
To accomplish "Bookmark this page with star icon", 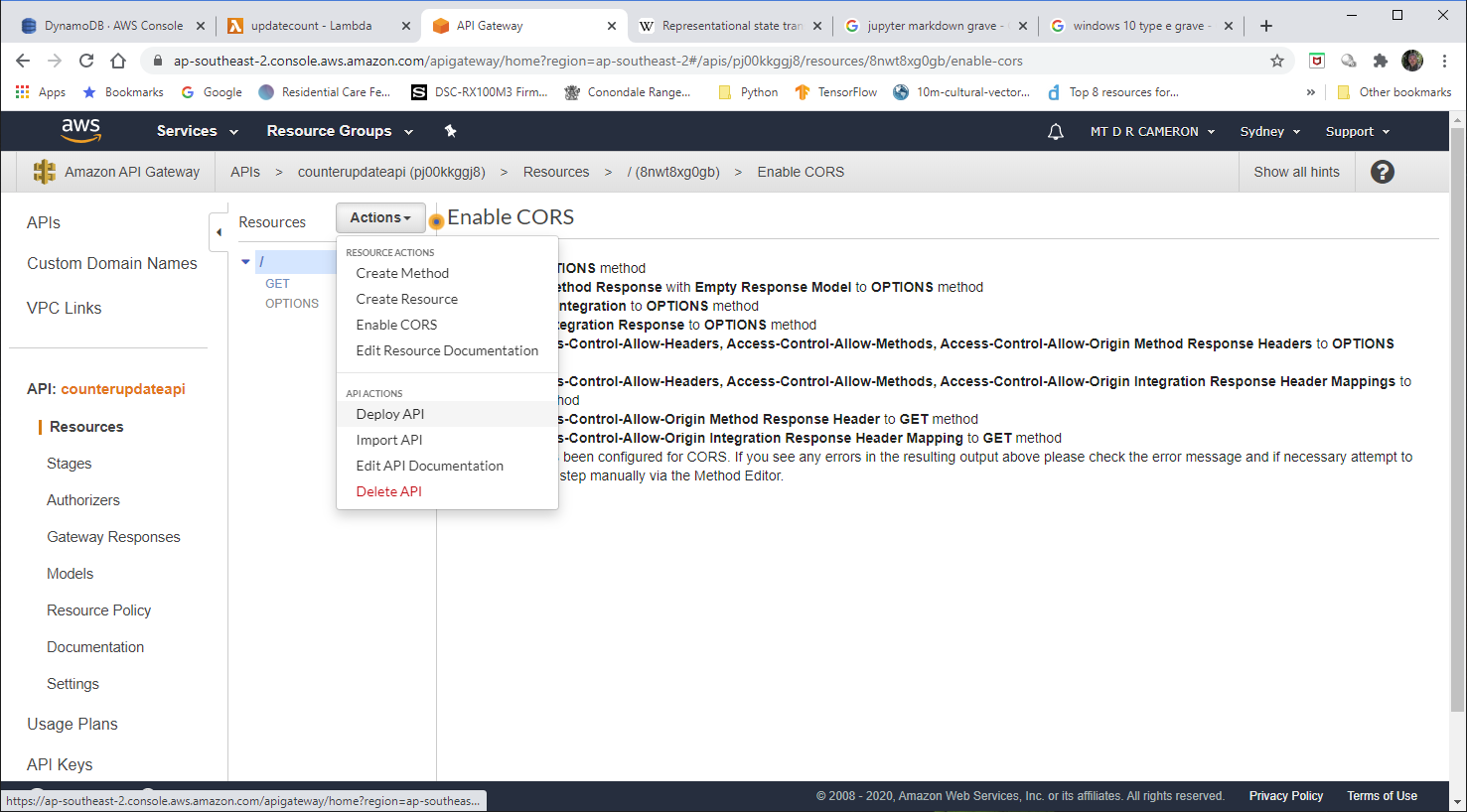I will tap(1277, 61).
